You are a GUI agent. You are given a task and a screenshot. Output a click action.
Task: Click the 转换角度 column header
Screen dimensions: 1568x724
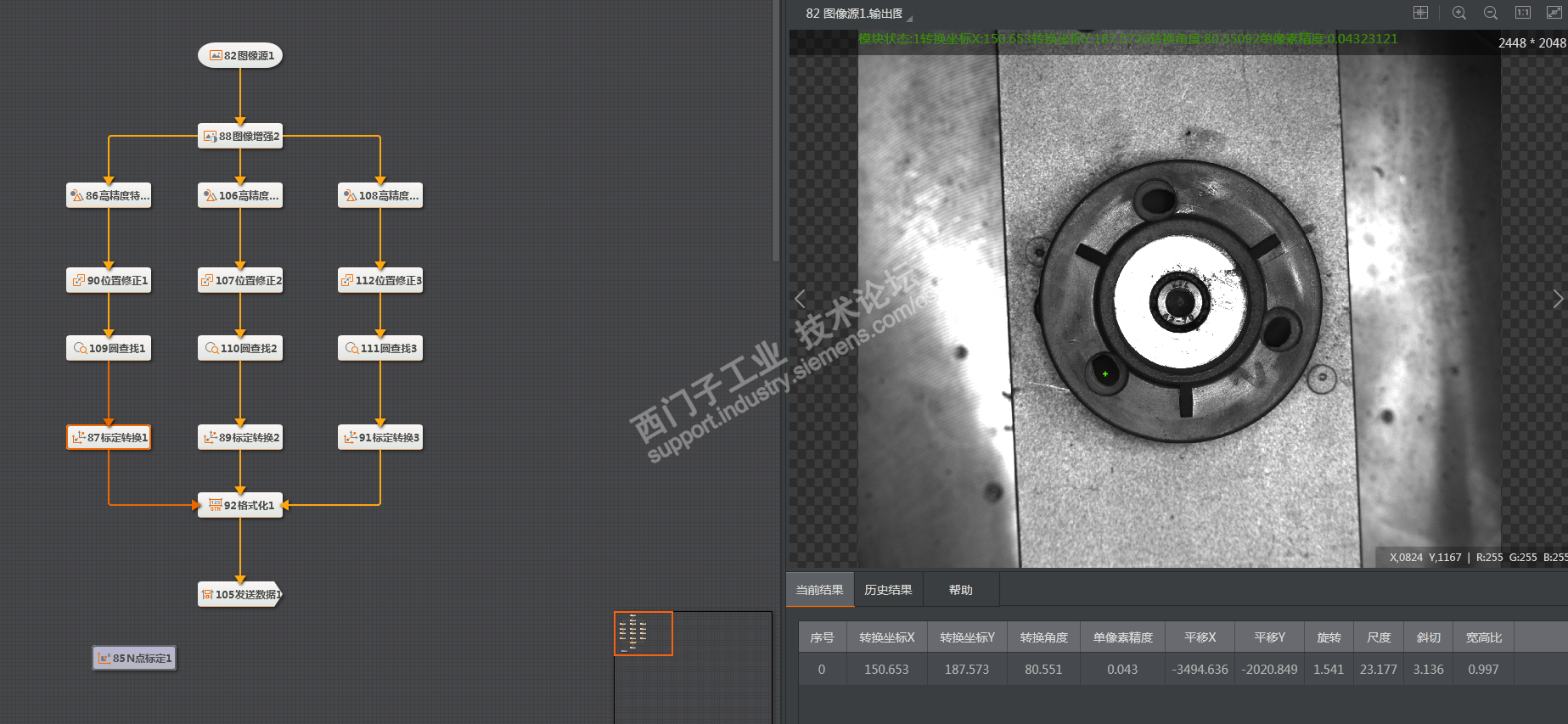click(x=1043, y=637)
